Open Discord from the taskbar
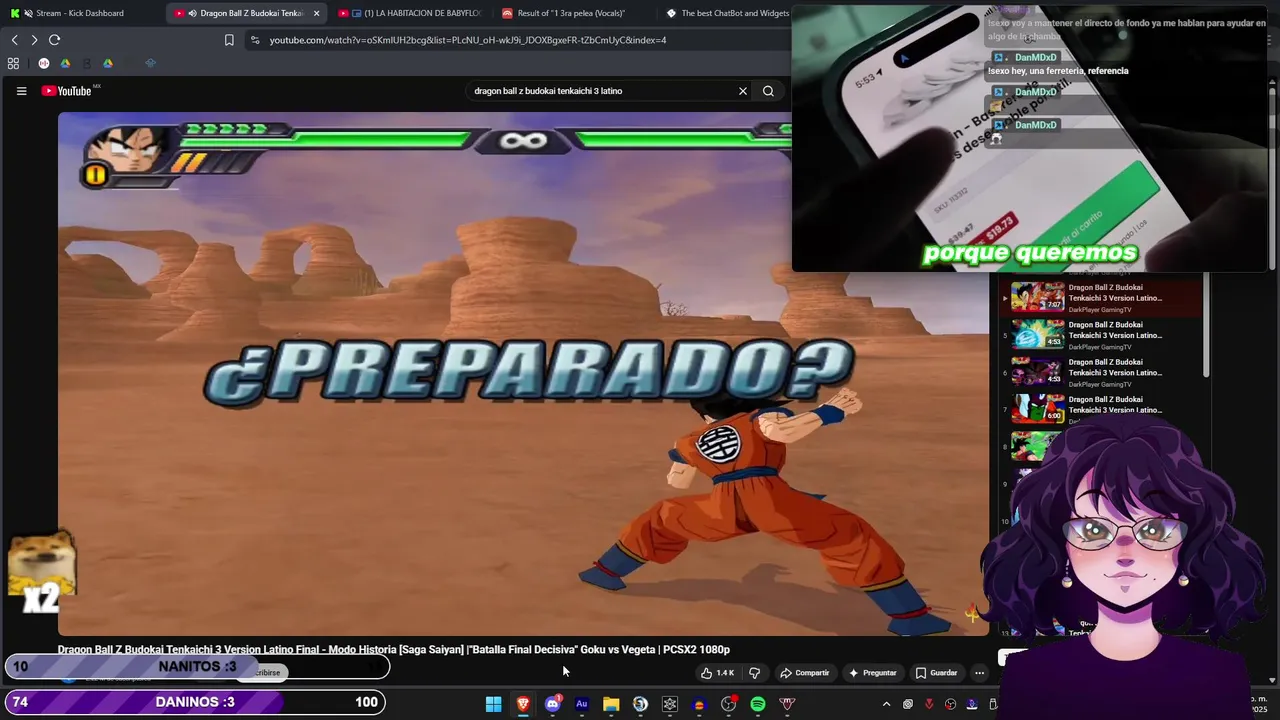 tap(552, 704)
